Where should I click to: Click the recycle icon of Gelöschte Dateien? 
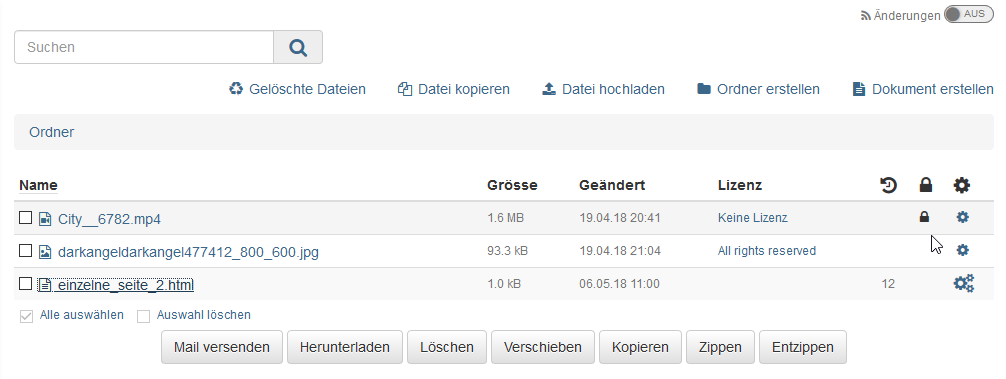(x=236, y=88)
